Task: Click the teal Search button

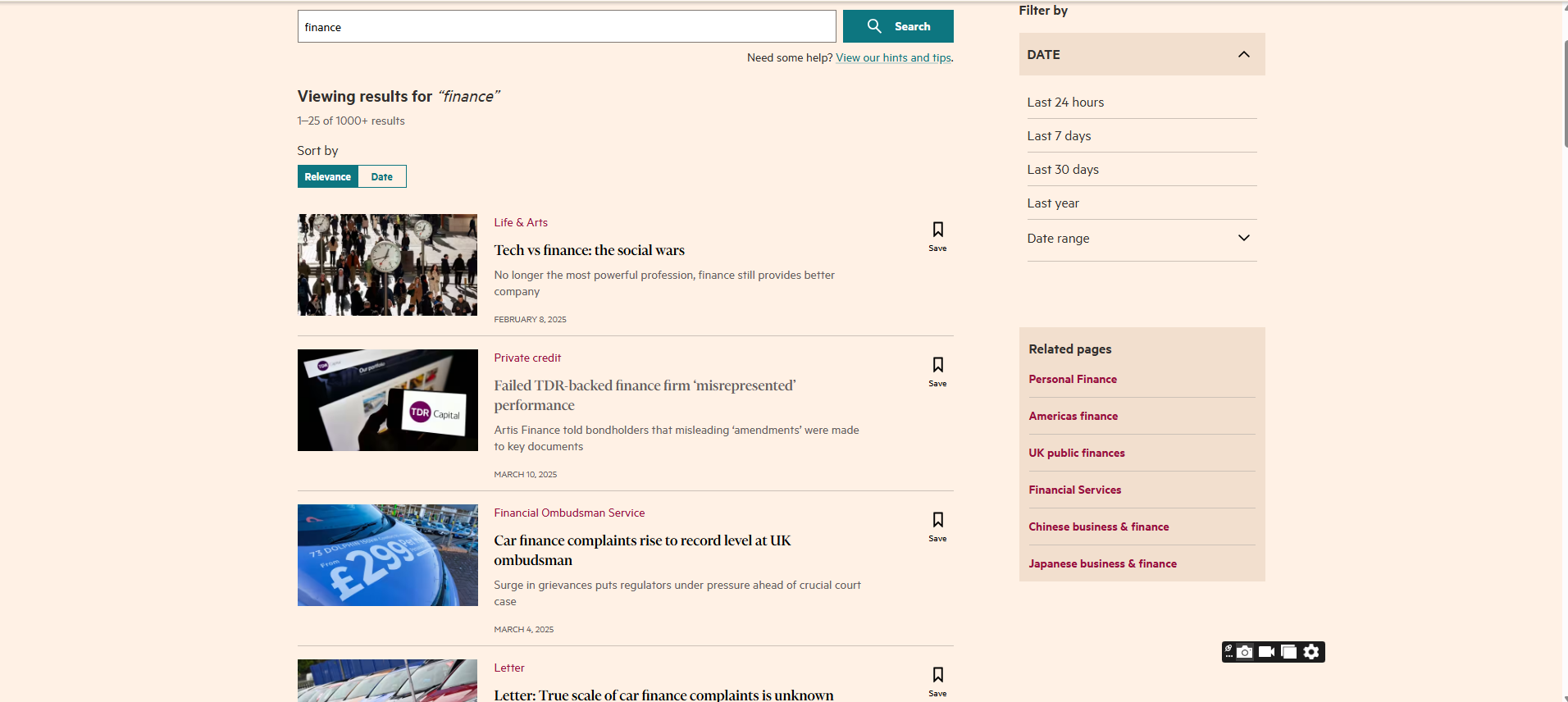Action: (x=898, y=27)
